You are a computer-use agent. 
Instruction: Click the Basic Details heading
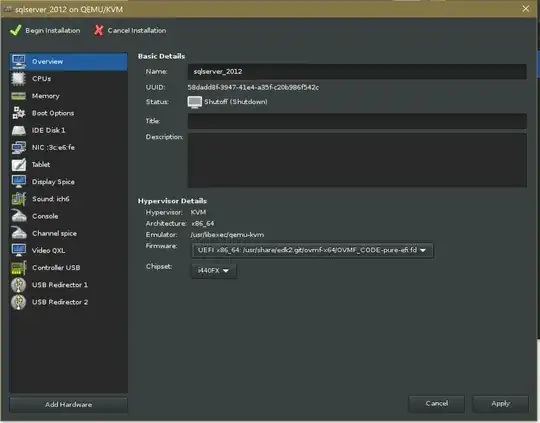(162, 56)
